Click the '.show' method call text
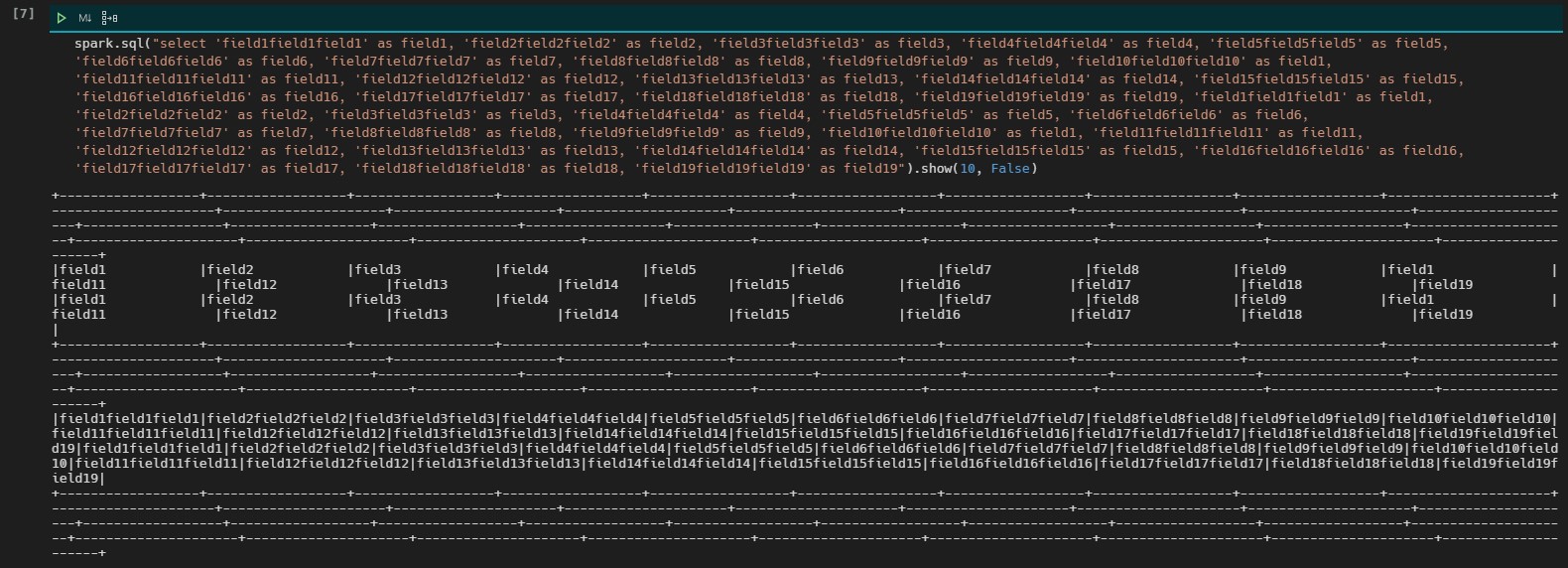 pyautogui.click(x=932, y=169)
